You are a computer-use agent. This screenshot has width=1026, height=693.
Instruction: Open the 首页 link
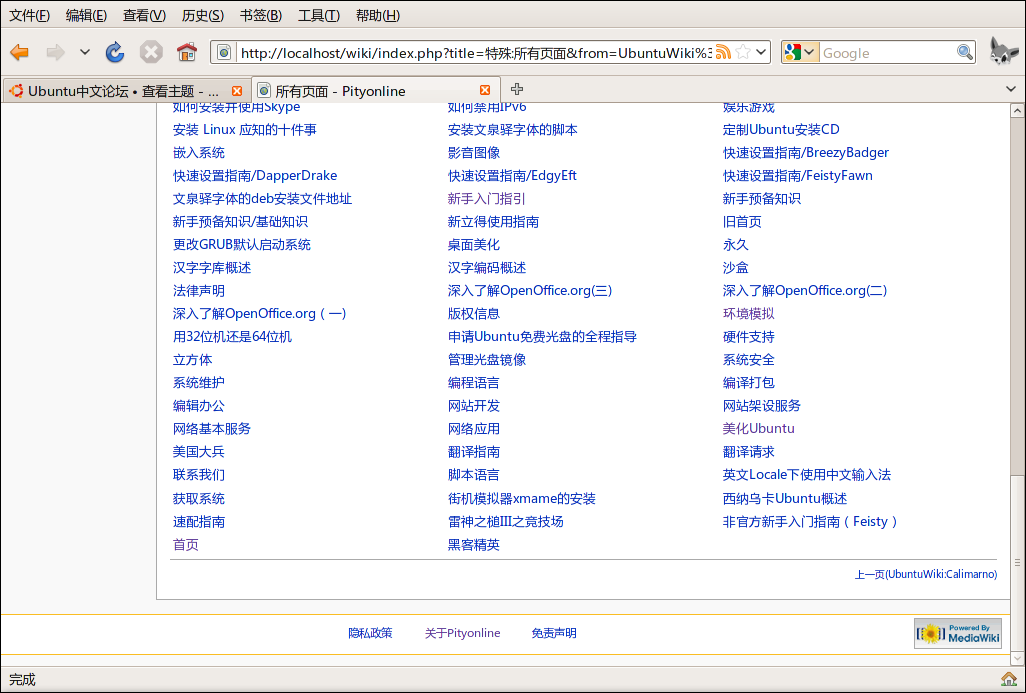click(186, 544)
